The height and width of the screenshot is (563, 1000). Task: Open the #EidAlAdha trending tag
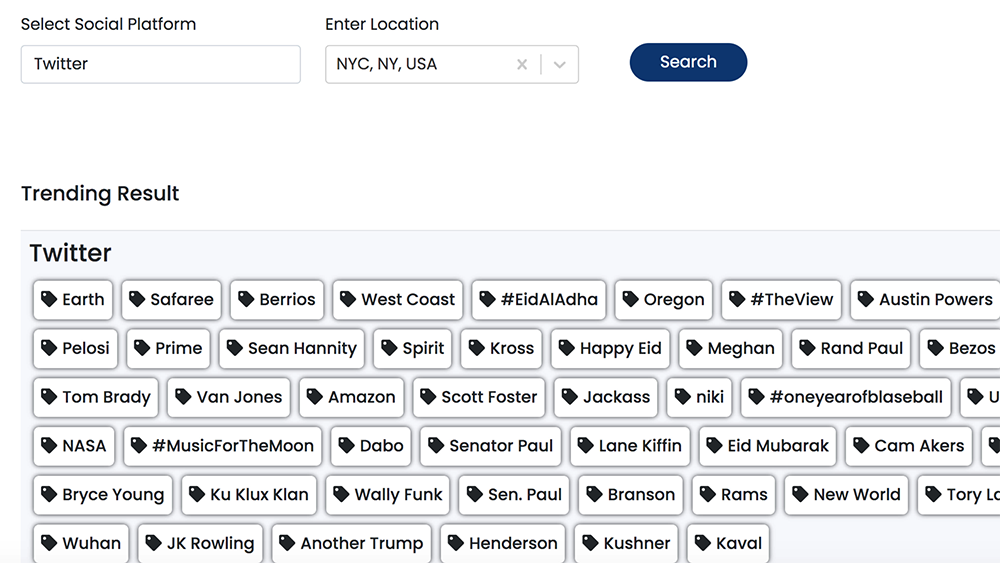point(539,299)
